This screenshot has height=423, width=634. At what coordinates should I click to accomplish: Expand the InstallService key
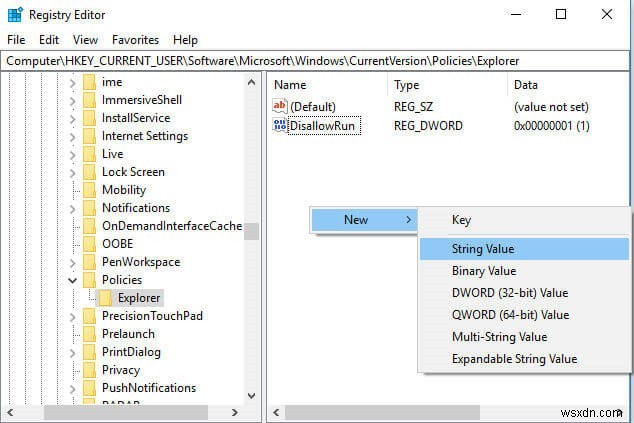pos(72,119)
